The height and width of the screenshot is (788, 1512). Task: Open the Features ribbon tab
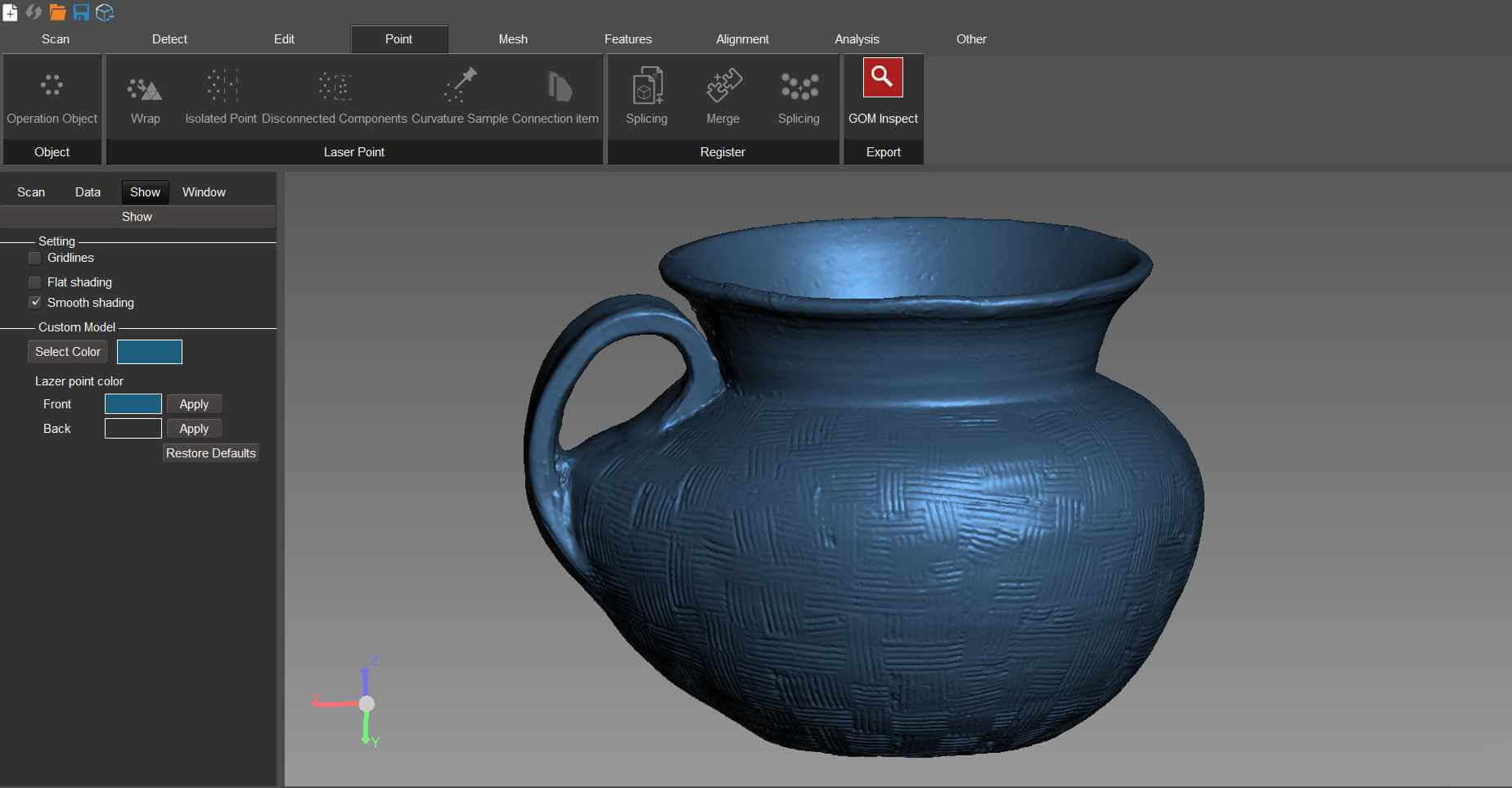[628, 39]
